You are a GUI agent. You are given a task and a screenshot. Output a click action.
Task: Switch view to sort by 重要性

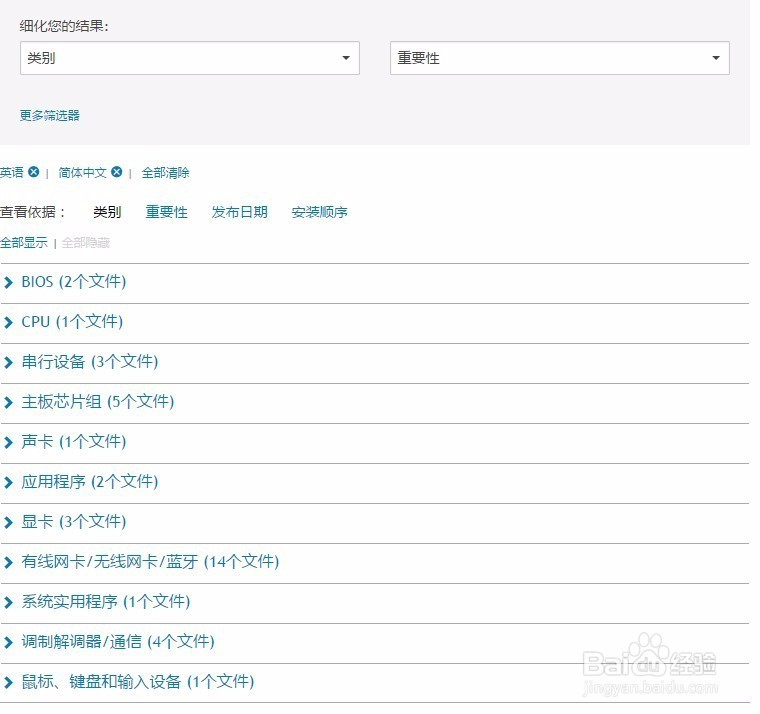point(166,212)
